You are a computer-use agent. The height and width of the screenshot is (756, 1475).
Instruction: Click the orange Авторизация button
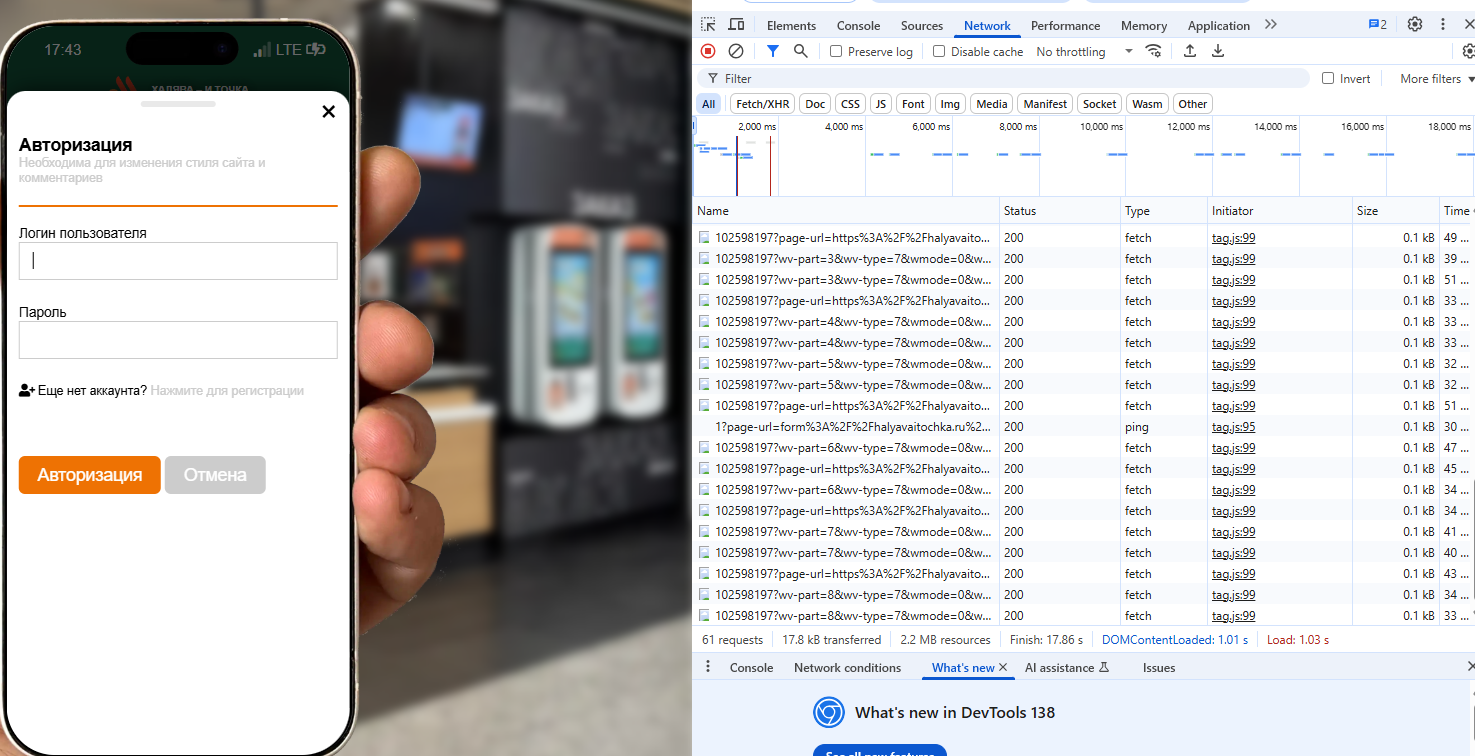[x=90, y=475]
